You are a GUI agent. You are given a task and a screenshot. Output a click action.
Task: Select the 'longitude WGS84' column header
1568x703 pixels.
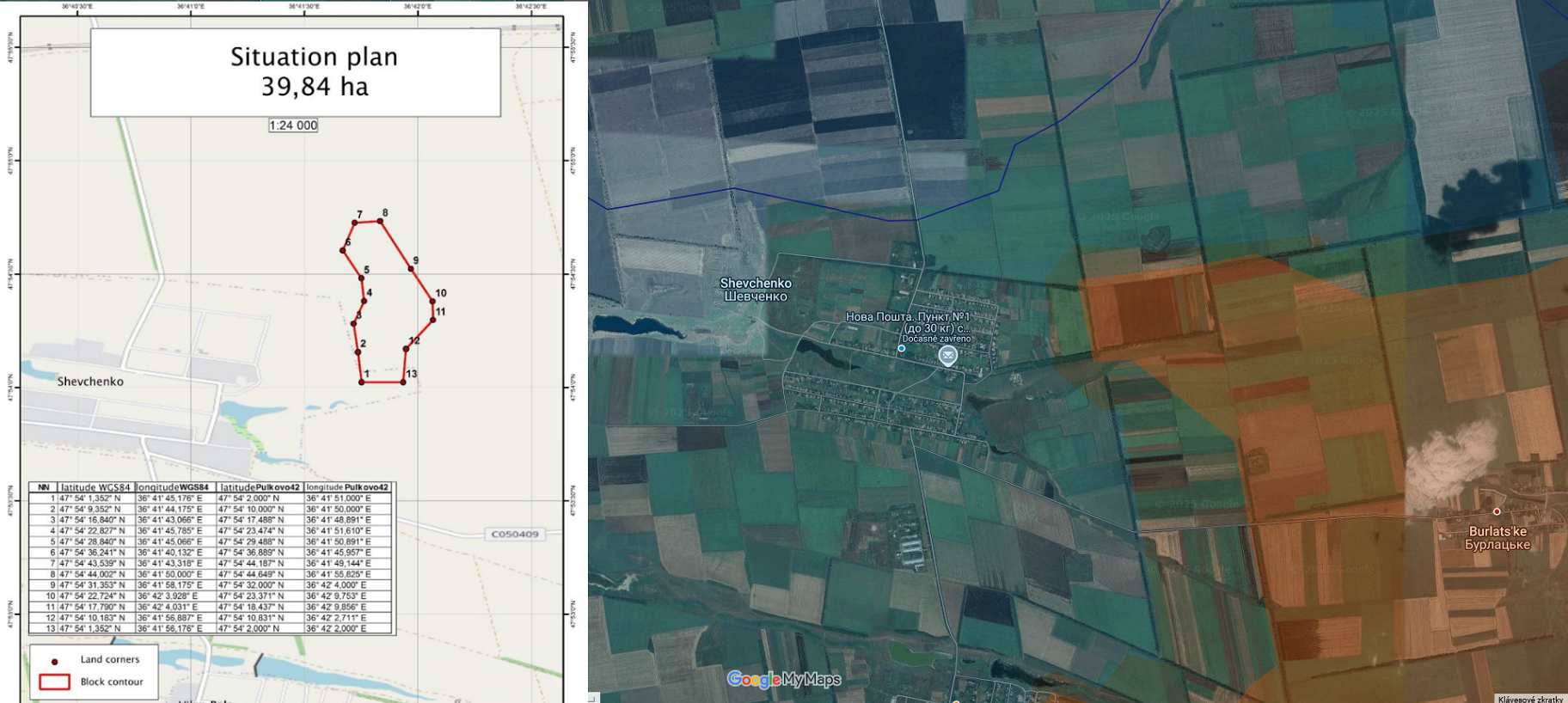click(x=175, y=487)
